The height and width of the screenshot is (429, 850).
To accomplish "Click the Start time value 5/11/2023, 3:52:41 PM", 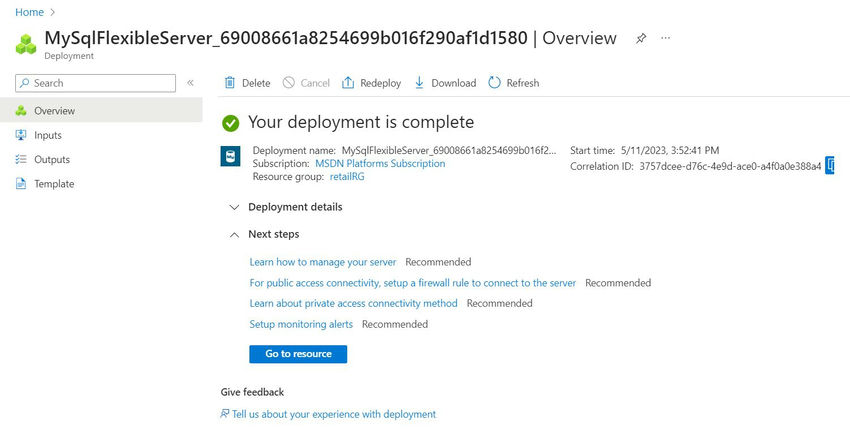I will tap(670, 150).
